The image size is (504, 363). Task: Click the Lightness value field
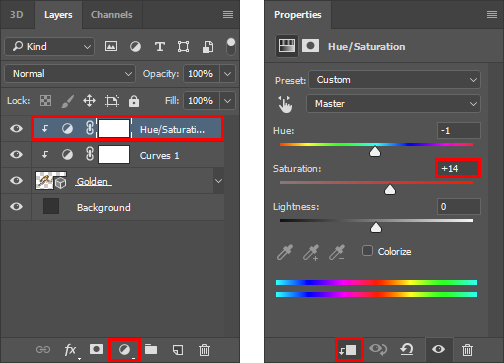coord(459,206)
